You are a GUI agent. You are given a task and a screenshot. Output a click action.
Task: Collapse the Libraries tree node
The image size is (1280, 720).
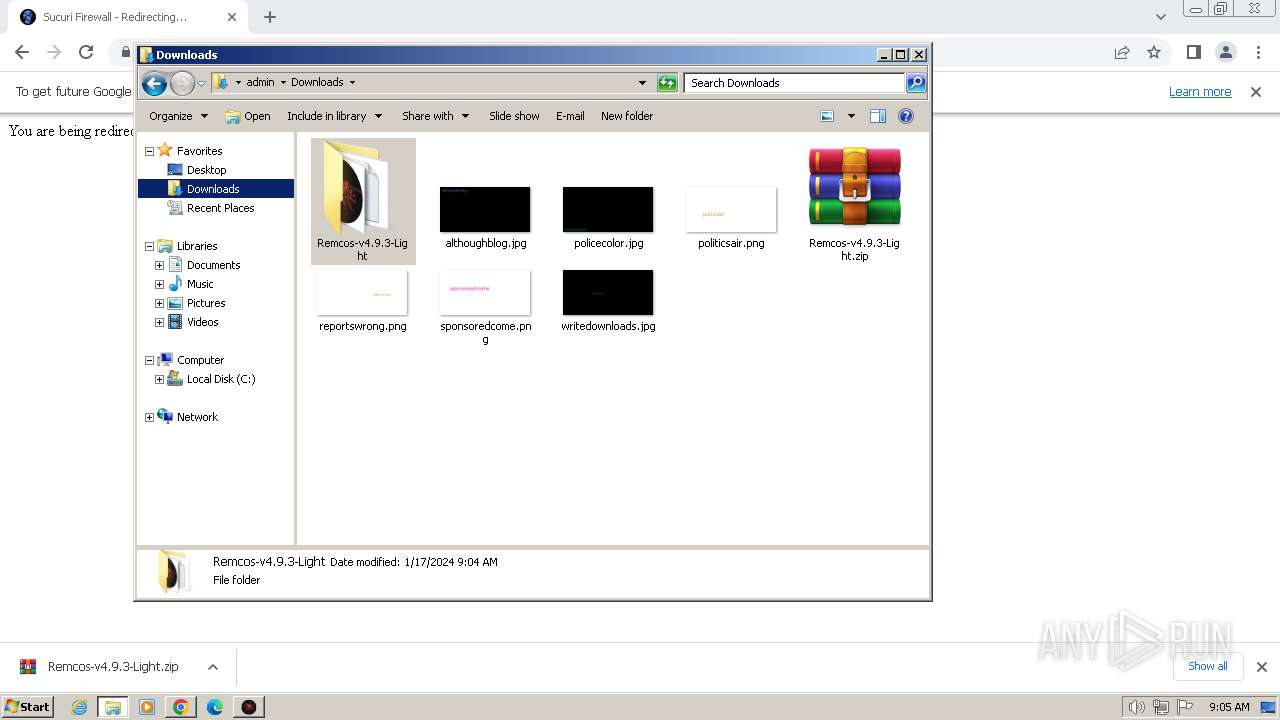(x=150, y=246)
